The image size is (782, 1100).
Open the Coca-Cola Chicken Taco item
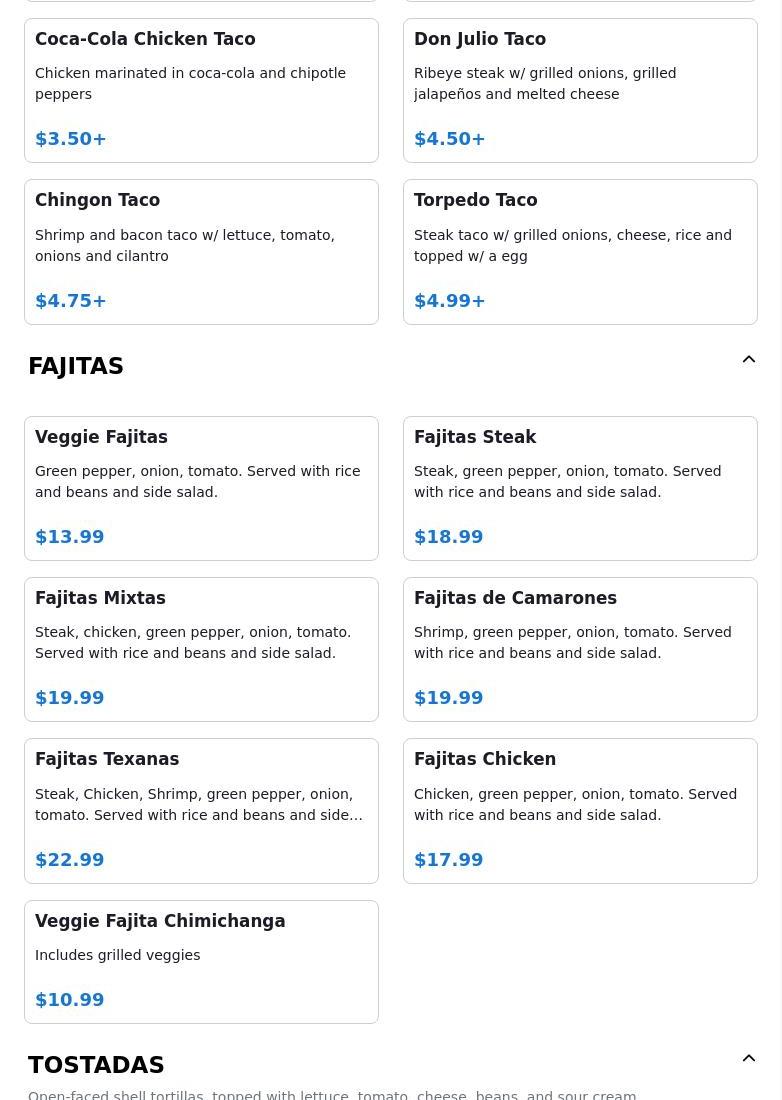(x=201, y=90)
